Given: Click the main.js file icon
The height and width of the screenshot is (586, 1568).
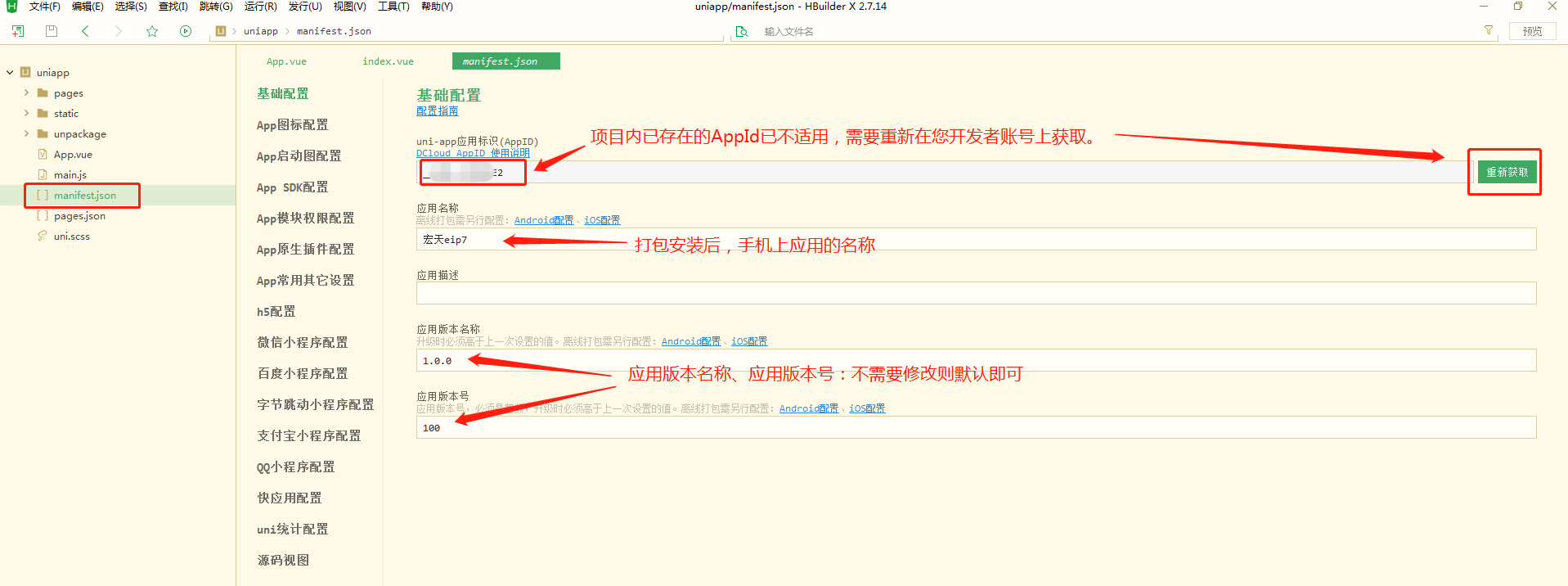Looking at the screenshot, I should (x=43, y=174).
